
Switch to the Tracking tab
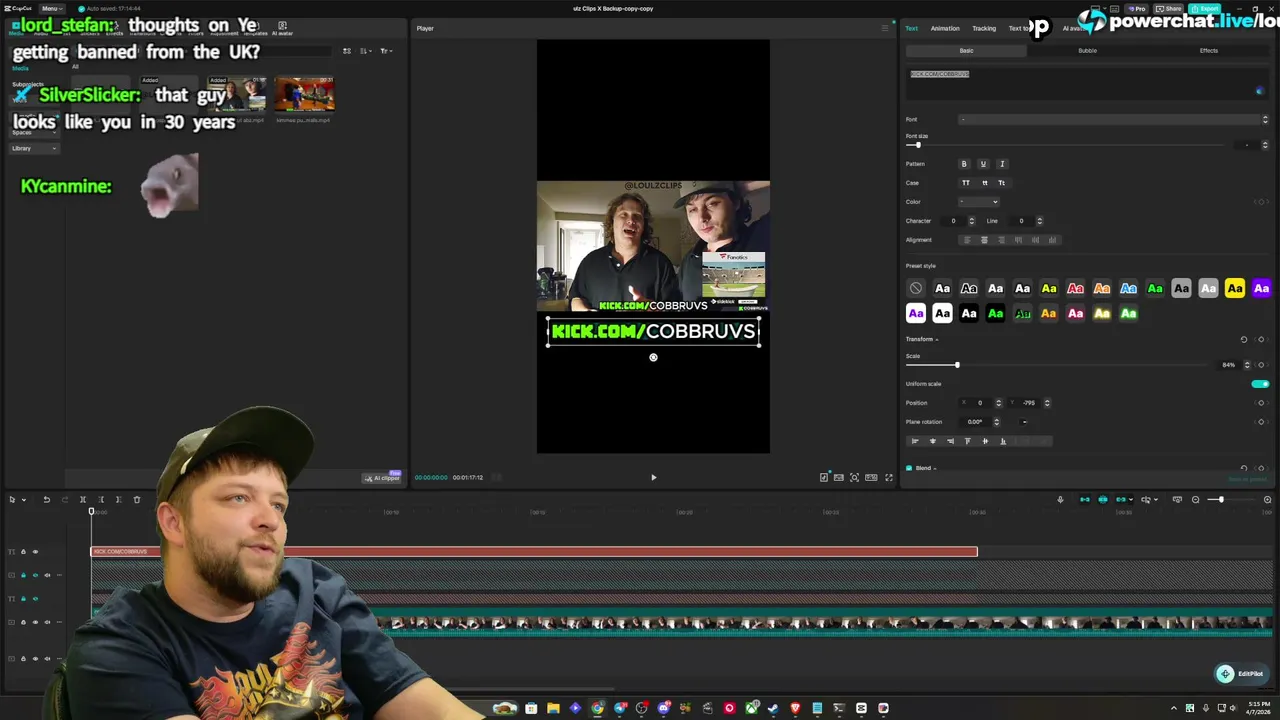[984, 28]
